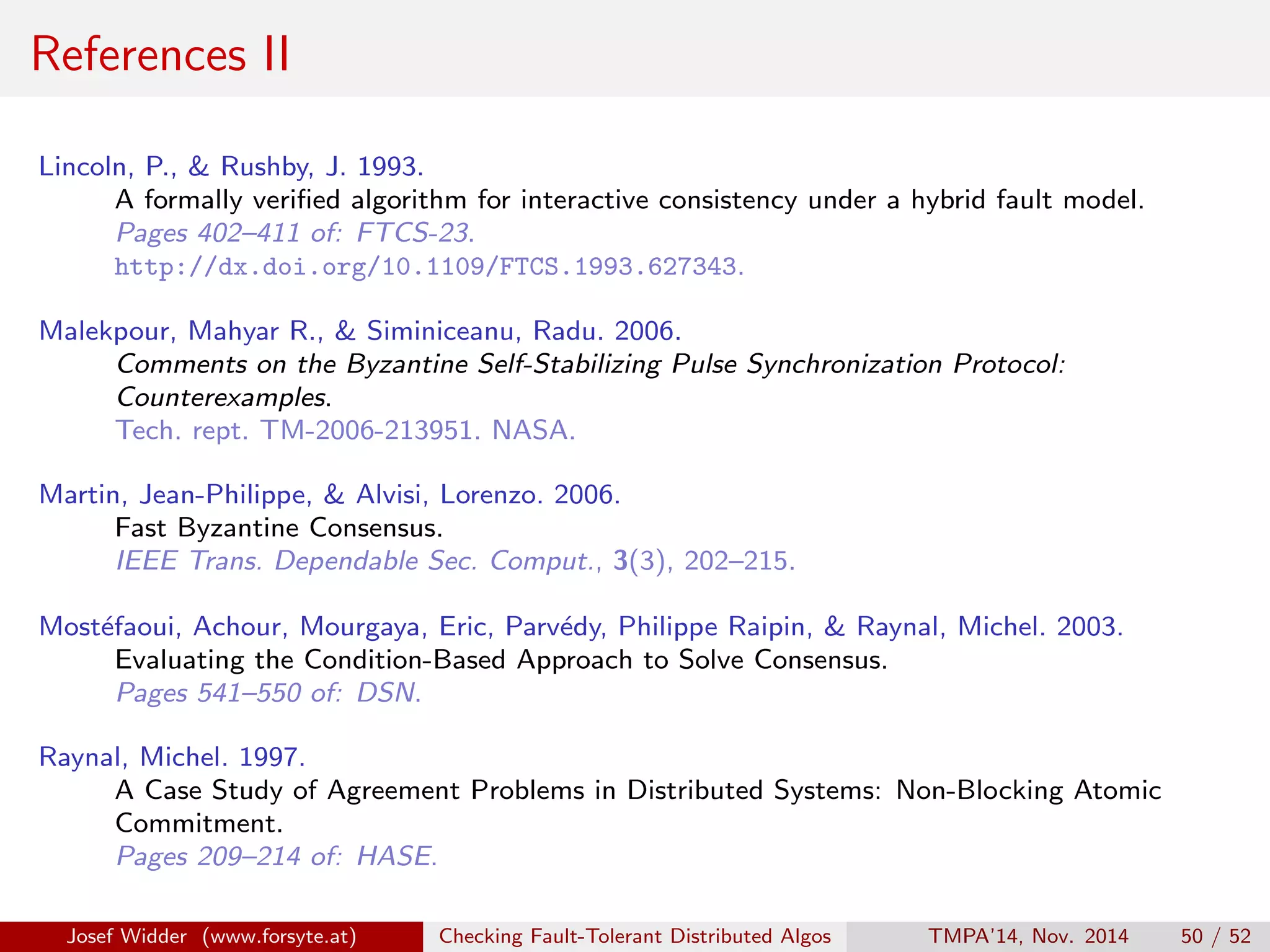1270x952 pixels.
Task: Select 'Tech. rept. TM-2006-213951. NASA.'
Action: click(346, 430)
